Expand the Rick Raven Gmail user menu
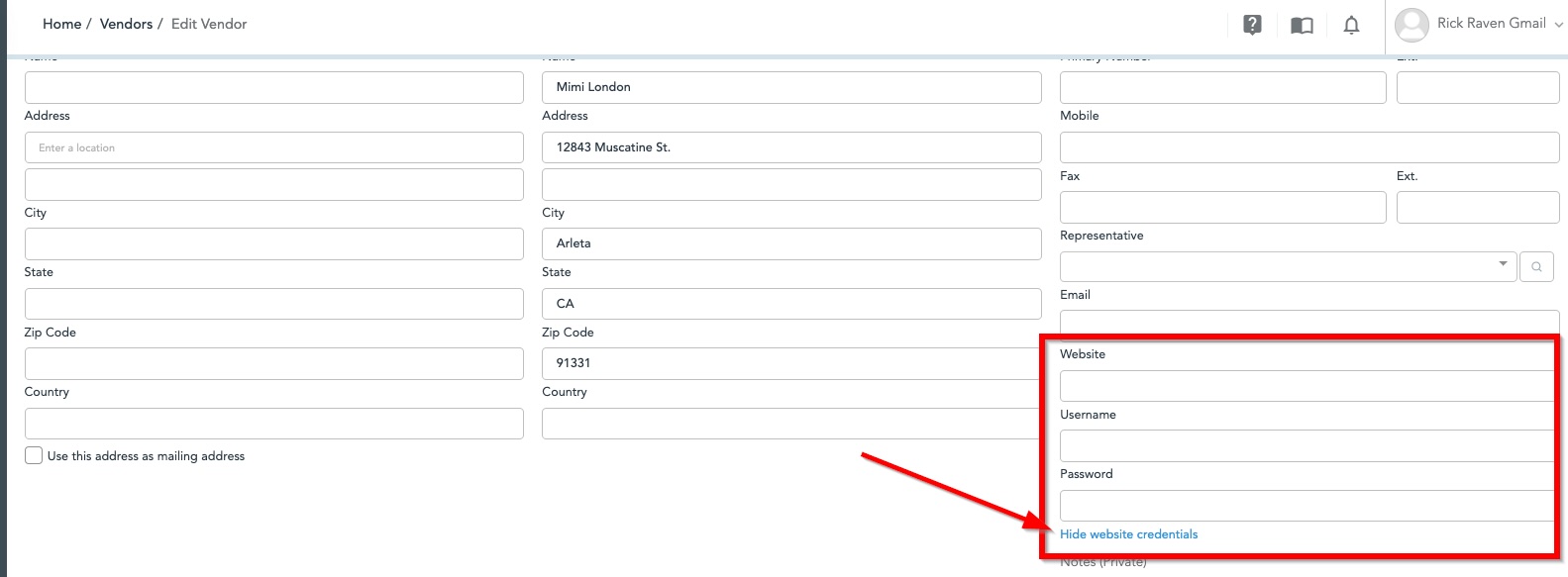This screenshot has width=1568, height=577. click(x=1500, y=24)
